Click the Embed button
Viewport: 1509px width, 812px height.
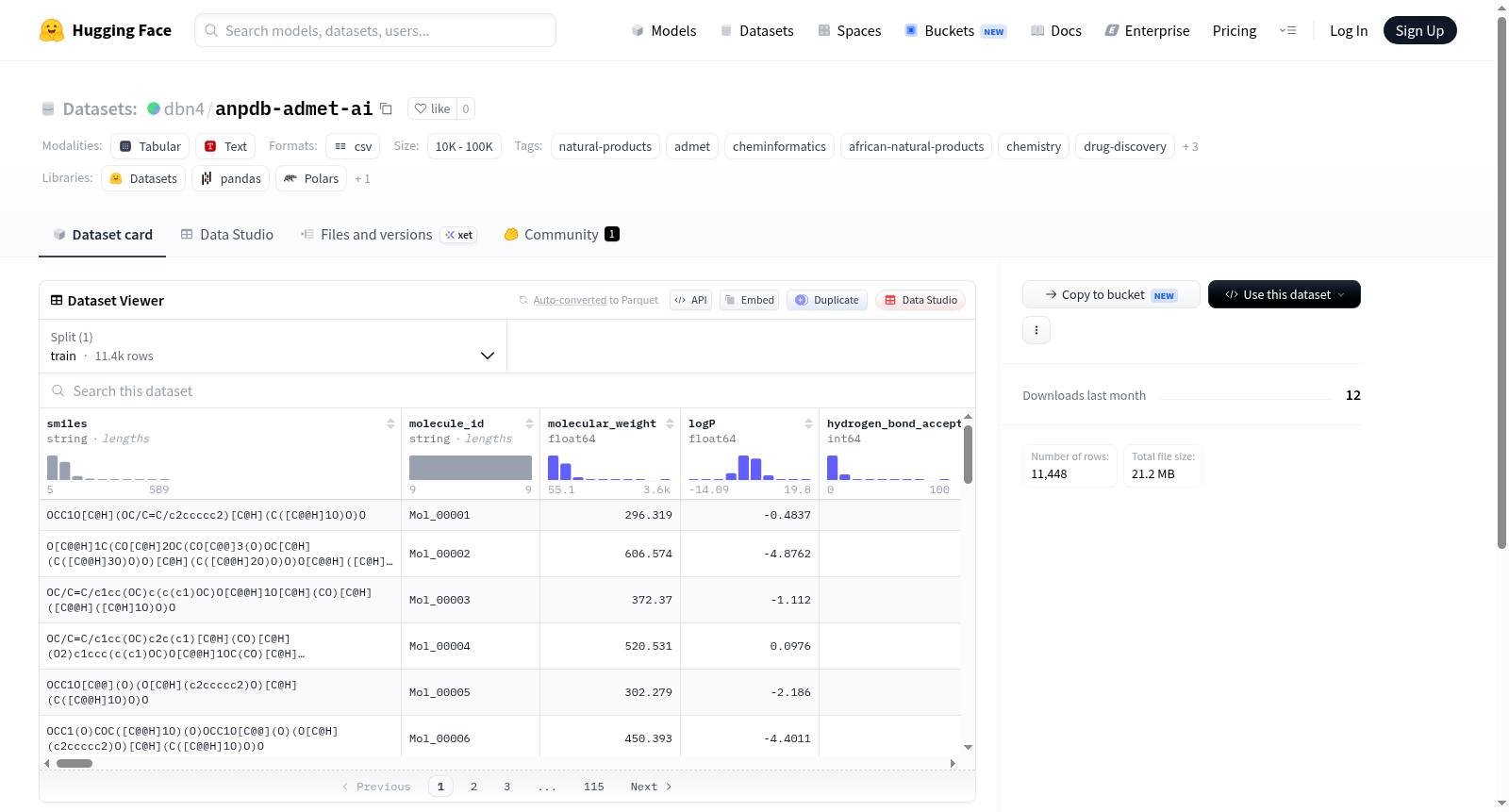click(x=750, y=300)
